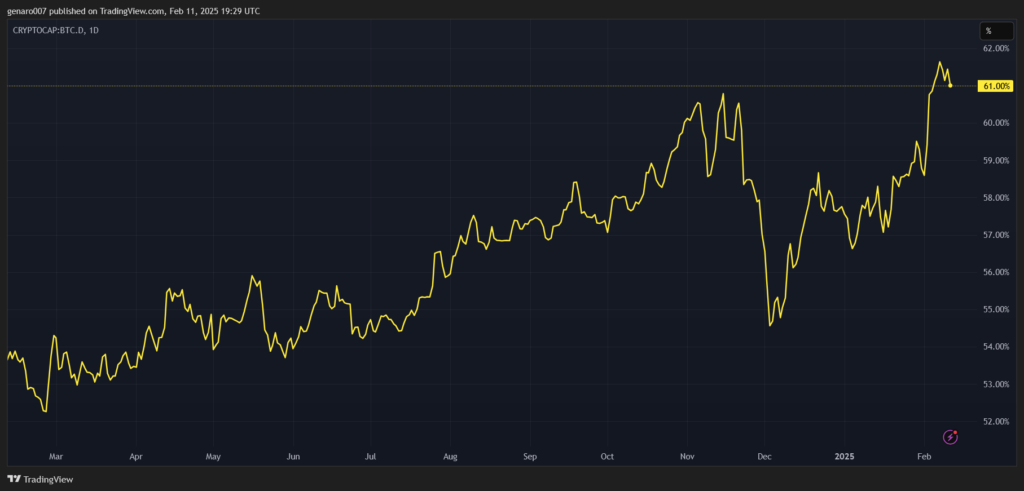Click the 2025 year marker on time axis
This screenshot has width=1024, height=491.
[x=845, y=456]
